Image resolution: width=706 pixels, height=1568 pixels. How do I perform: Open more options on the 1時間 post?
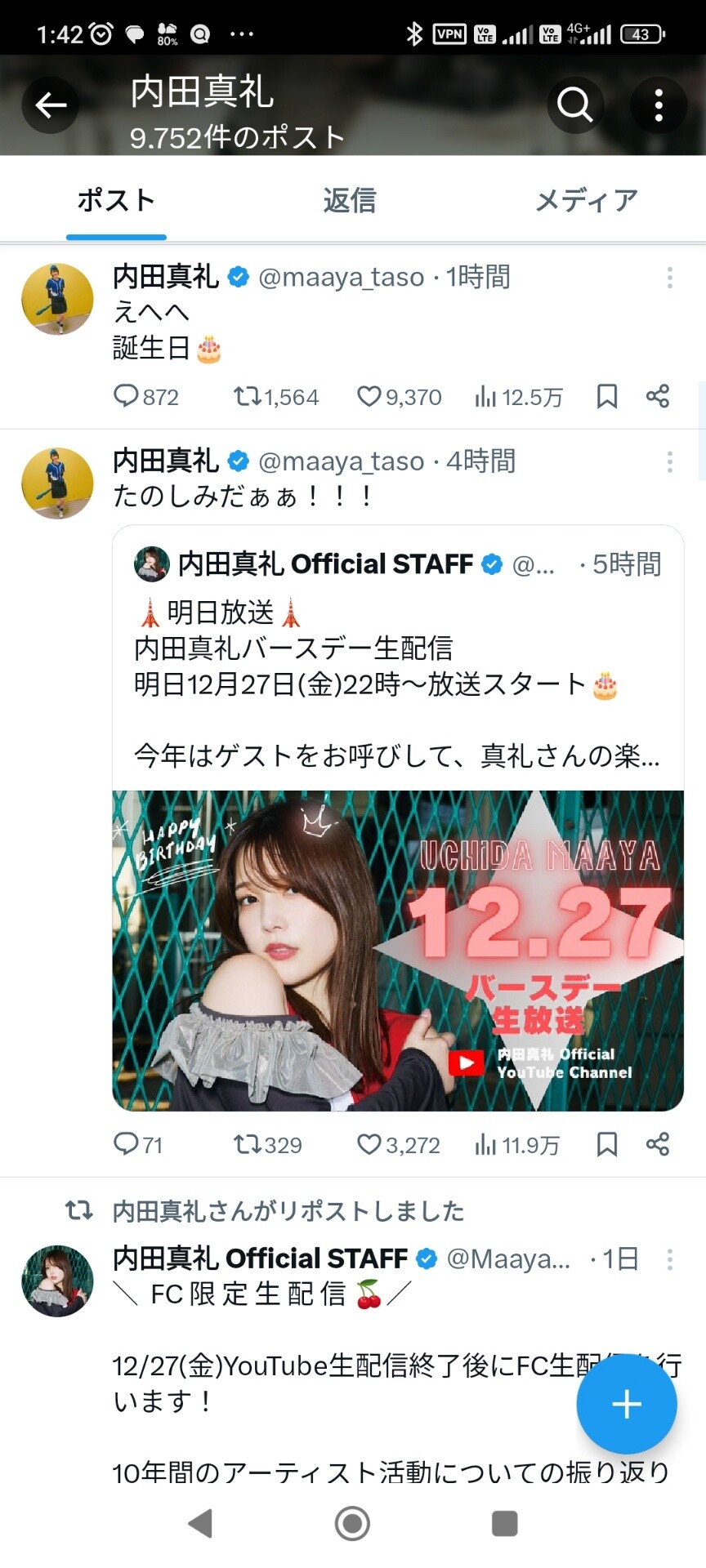(x=670, y=278)
